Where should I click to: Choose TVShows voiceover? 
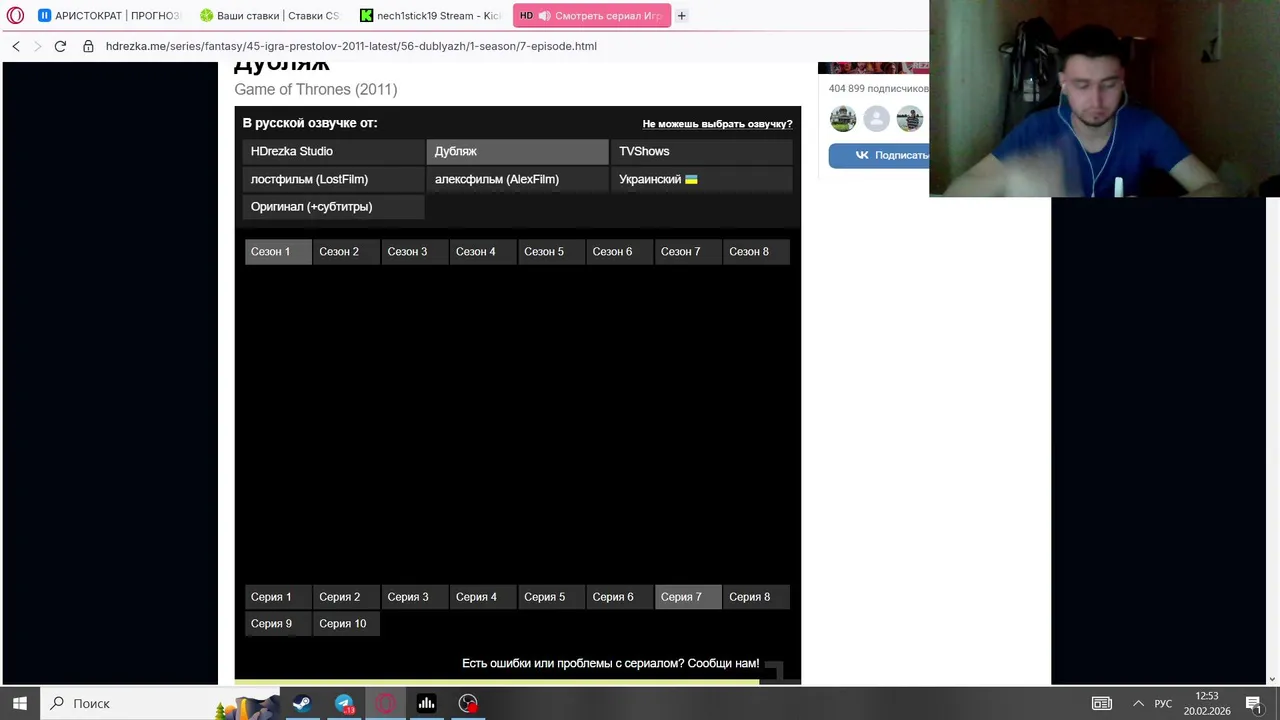701,151
